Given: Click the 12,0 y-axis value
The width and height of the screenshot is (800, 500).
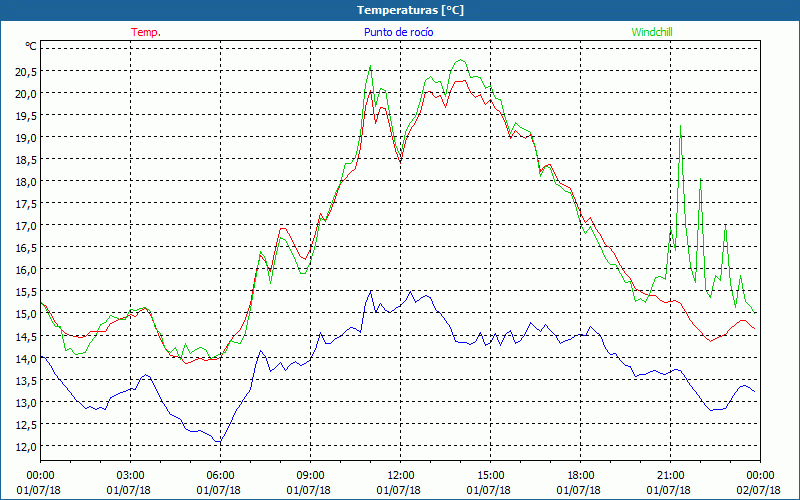Looking at the screenshot, I should (26, 446).
